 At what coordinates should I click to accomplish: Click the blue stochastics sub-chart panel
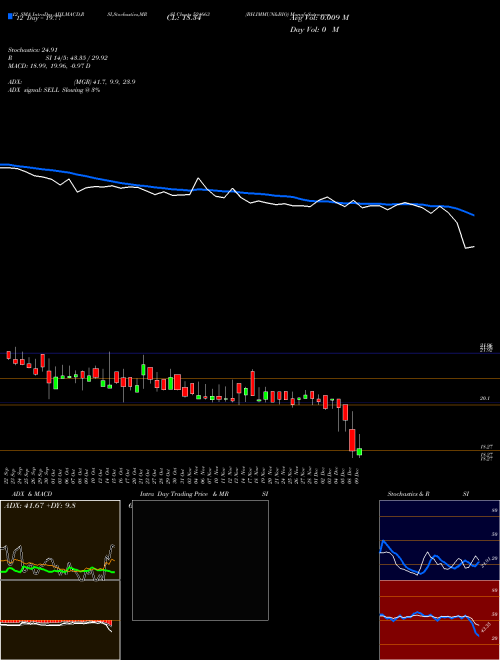pos(439,540)
